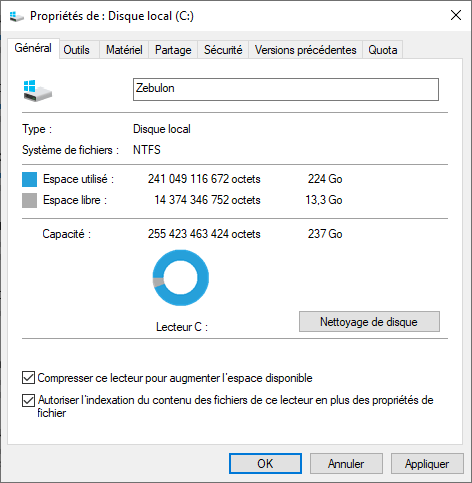
Task: Click the drive icon in the title bar
Action: coord(17,16)
